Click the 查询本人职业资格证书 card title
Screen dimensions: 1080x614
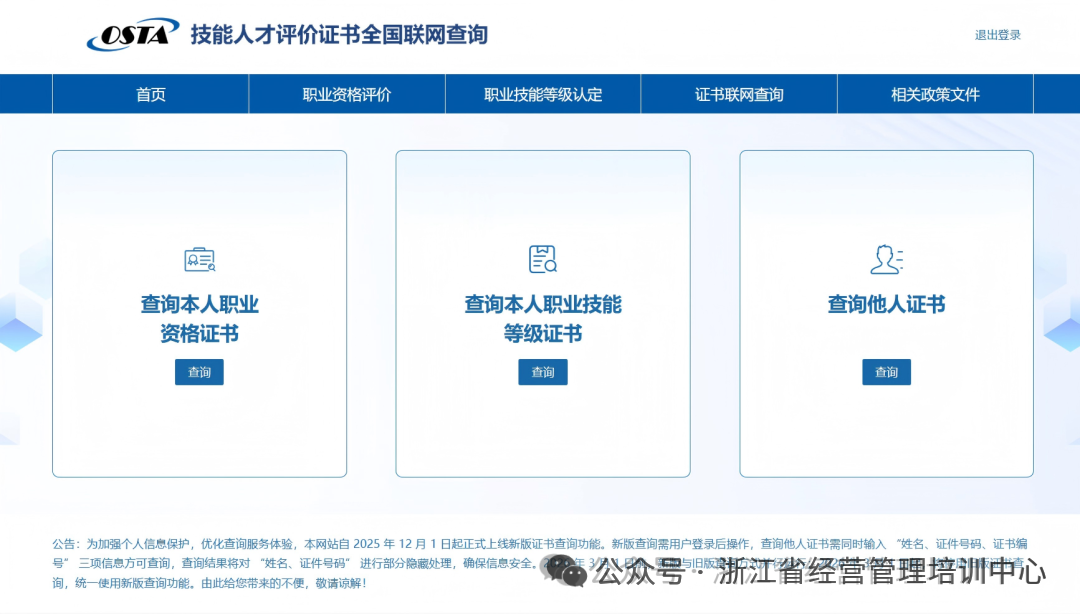click(x=200, y=318)
